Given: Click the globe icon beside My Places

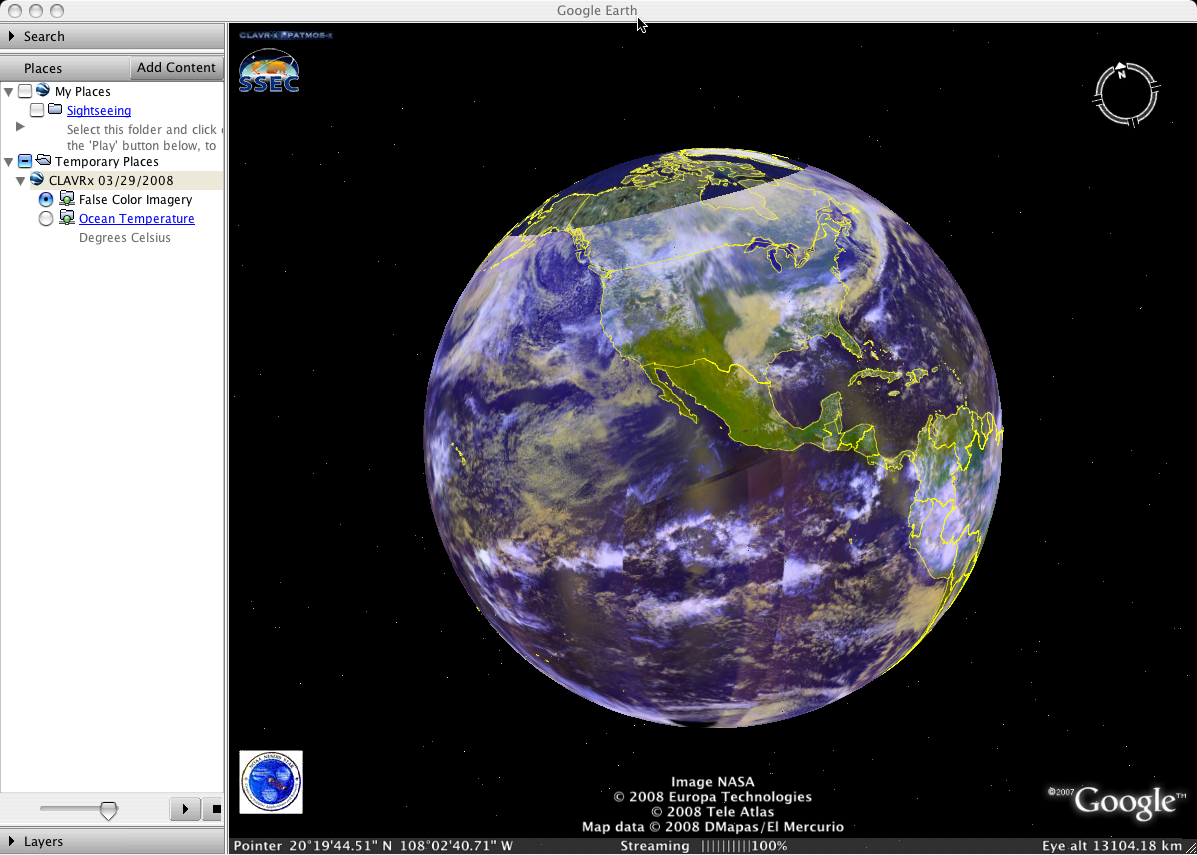Looking at the screenshot, I should [43, 91].
